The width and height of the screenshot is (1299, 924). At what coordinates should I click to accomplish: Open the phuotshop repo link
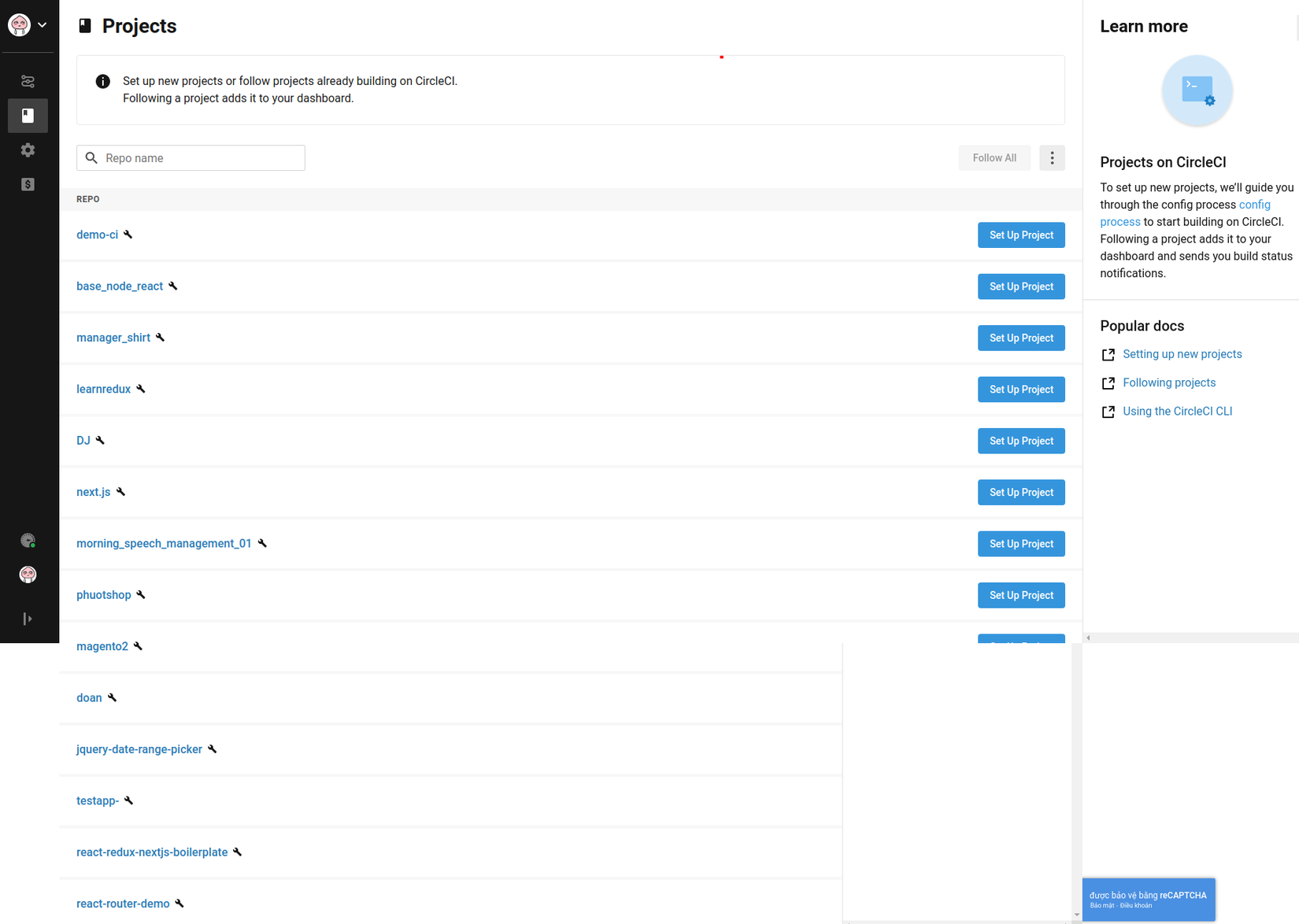coord(104,595)
